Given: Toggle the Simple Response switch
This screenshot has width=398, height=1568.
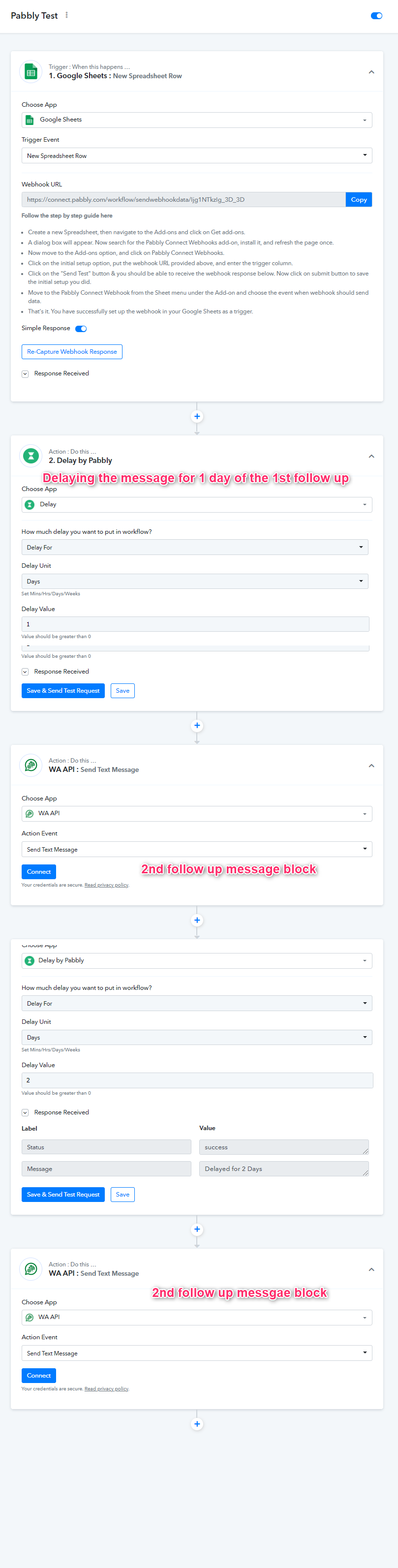Looking at the screenshot, I should [x=81, y=329].
